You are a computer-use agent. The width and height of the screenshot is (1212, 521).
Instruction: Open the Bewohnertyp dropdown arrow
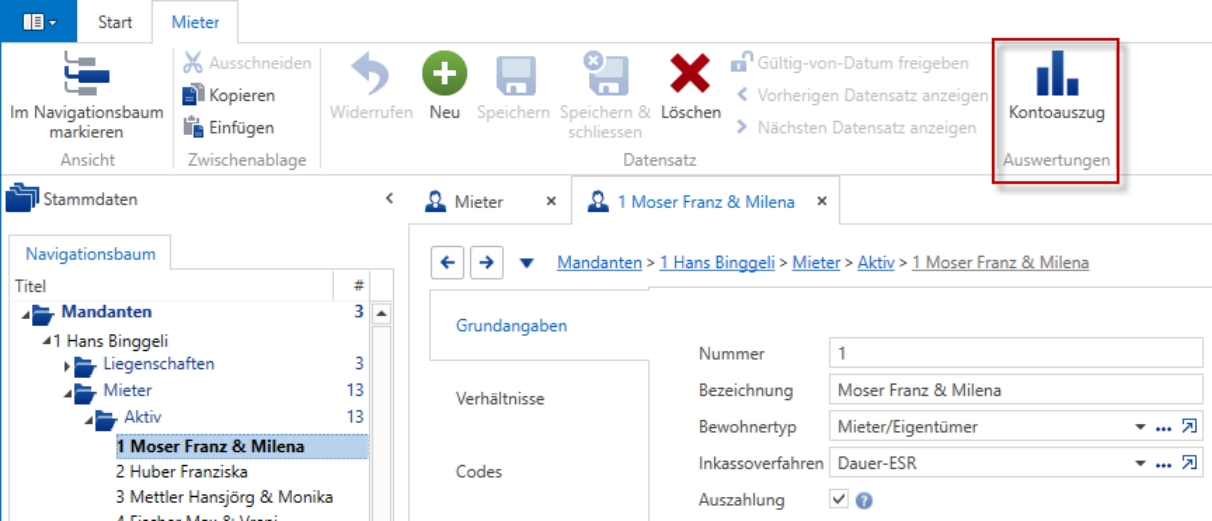[1140, 427]
